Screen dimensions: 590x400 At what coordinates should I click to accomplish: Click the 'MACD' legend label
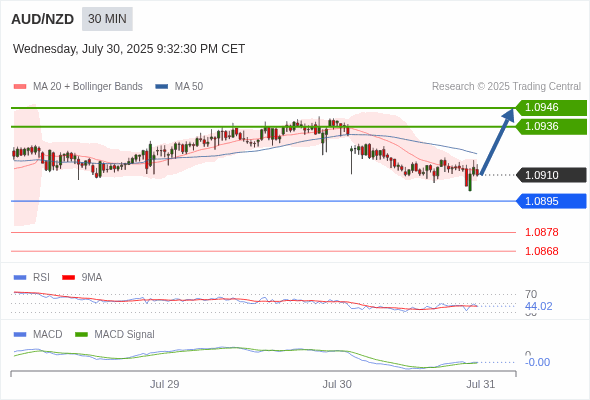(x=48, y=335)
